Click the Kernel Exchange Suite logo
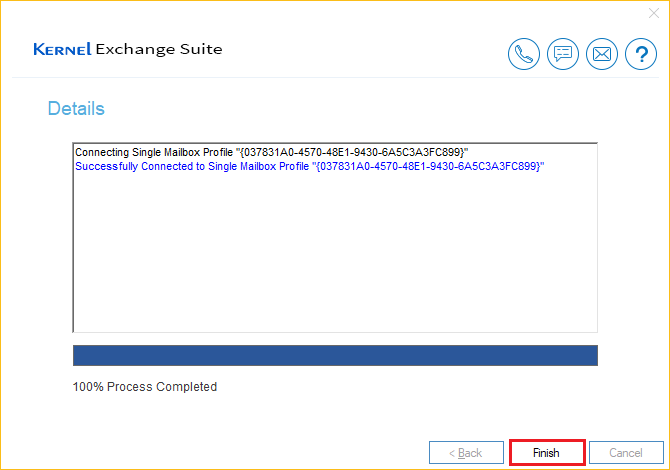Screen dimensions: 670x470 coord(128,49)
